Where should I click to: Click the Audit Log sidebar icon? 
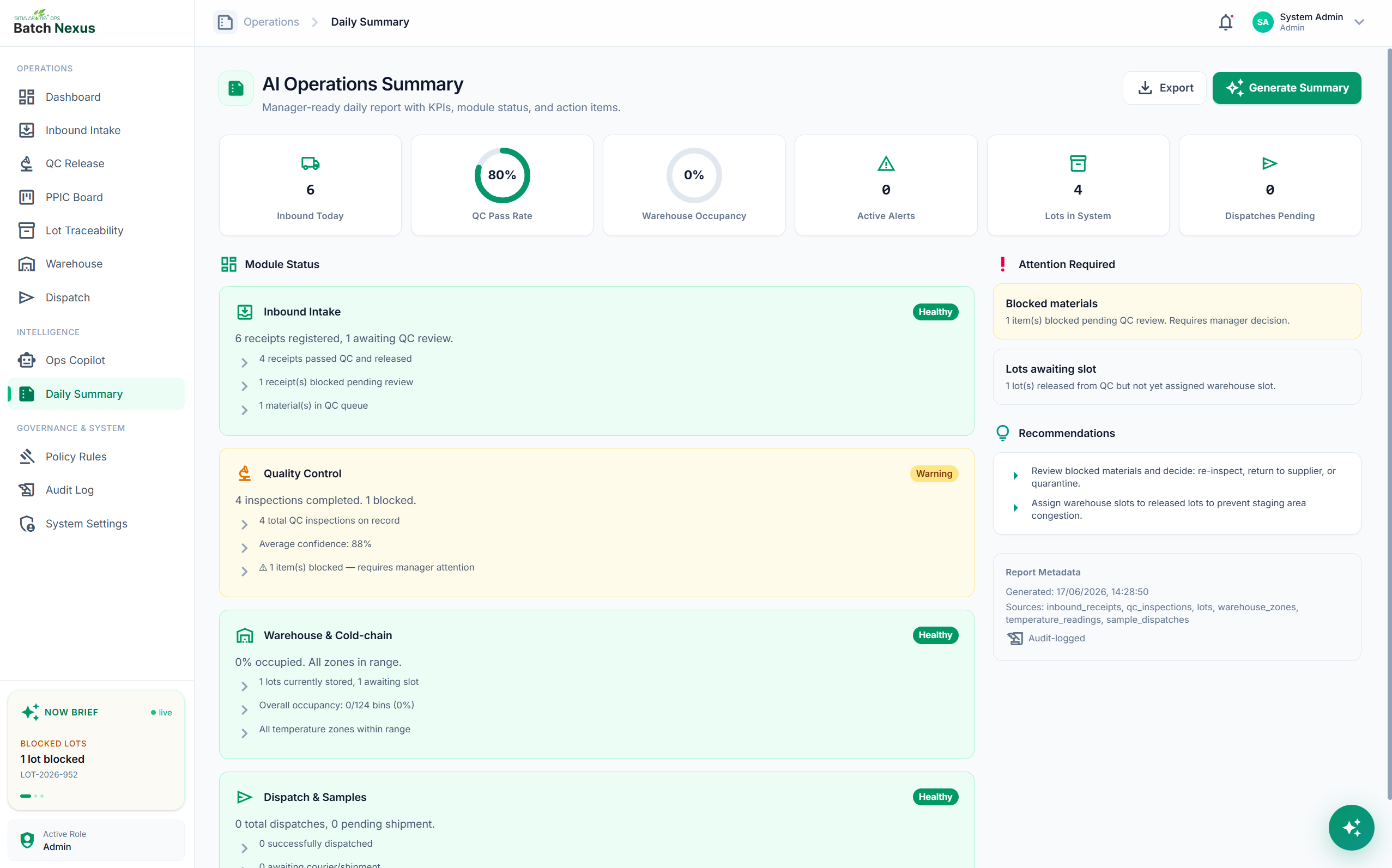[x=26, y=490]
